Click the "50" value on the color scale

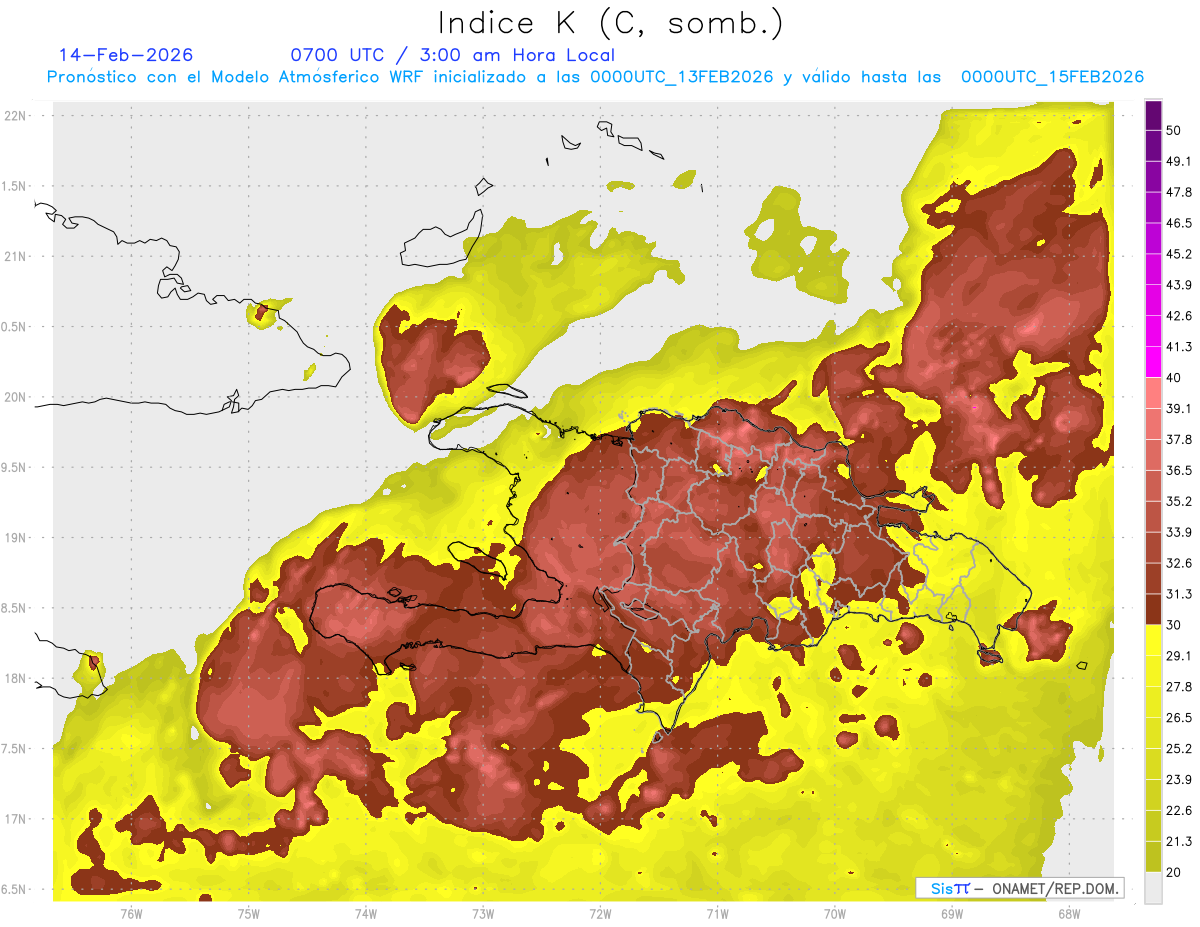pos(1174,130)
